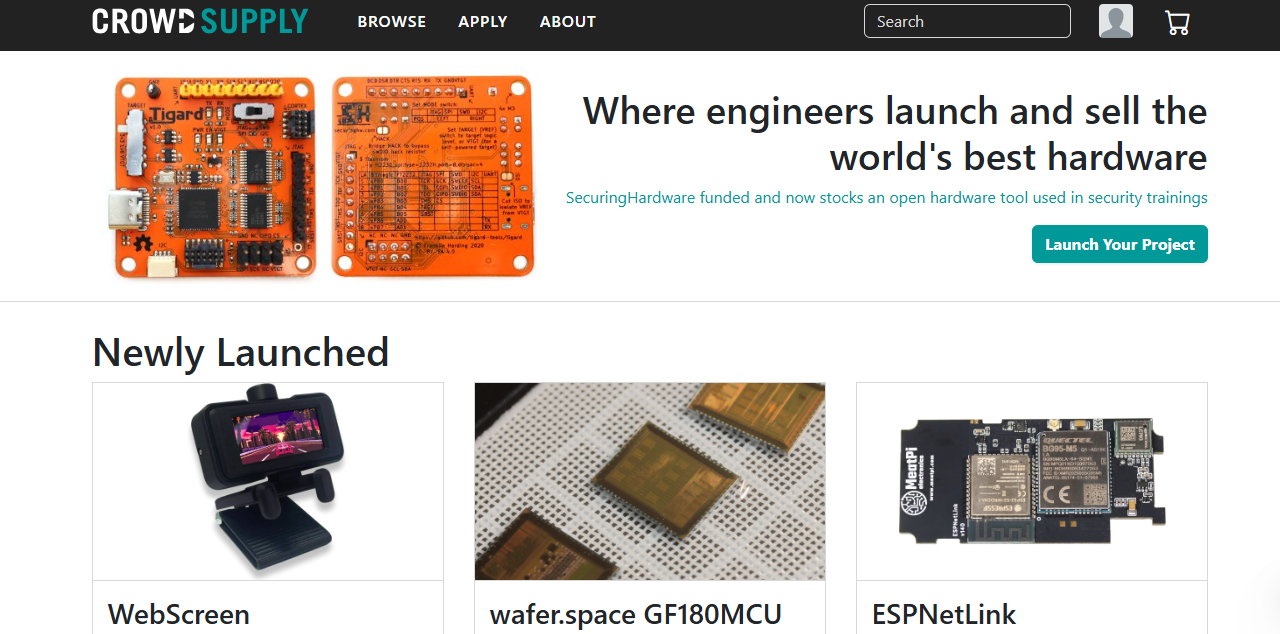Click the hero headline about engineers
Screen dimensions: 1280x634
[x=895, y=134]
